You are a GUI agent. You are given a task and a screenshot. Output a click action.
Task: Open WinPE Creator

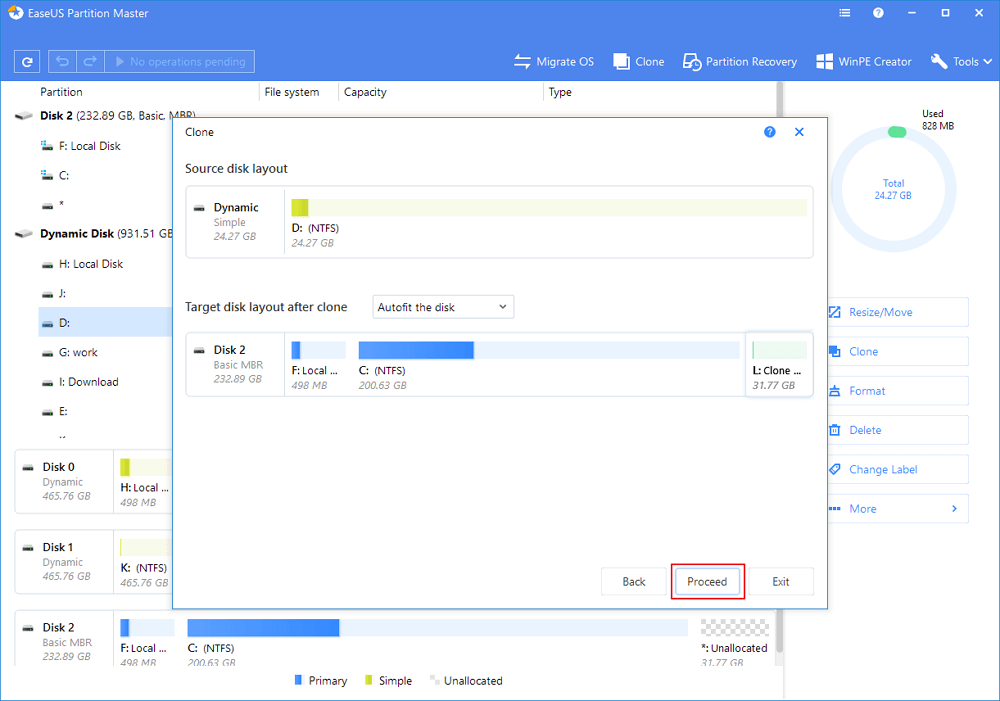[864, 62]
